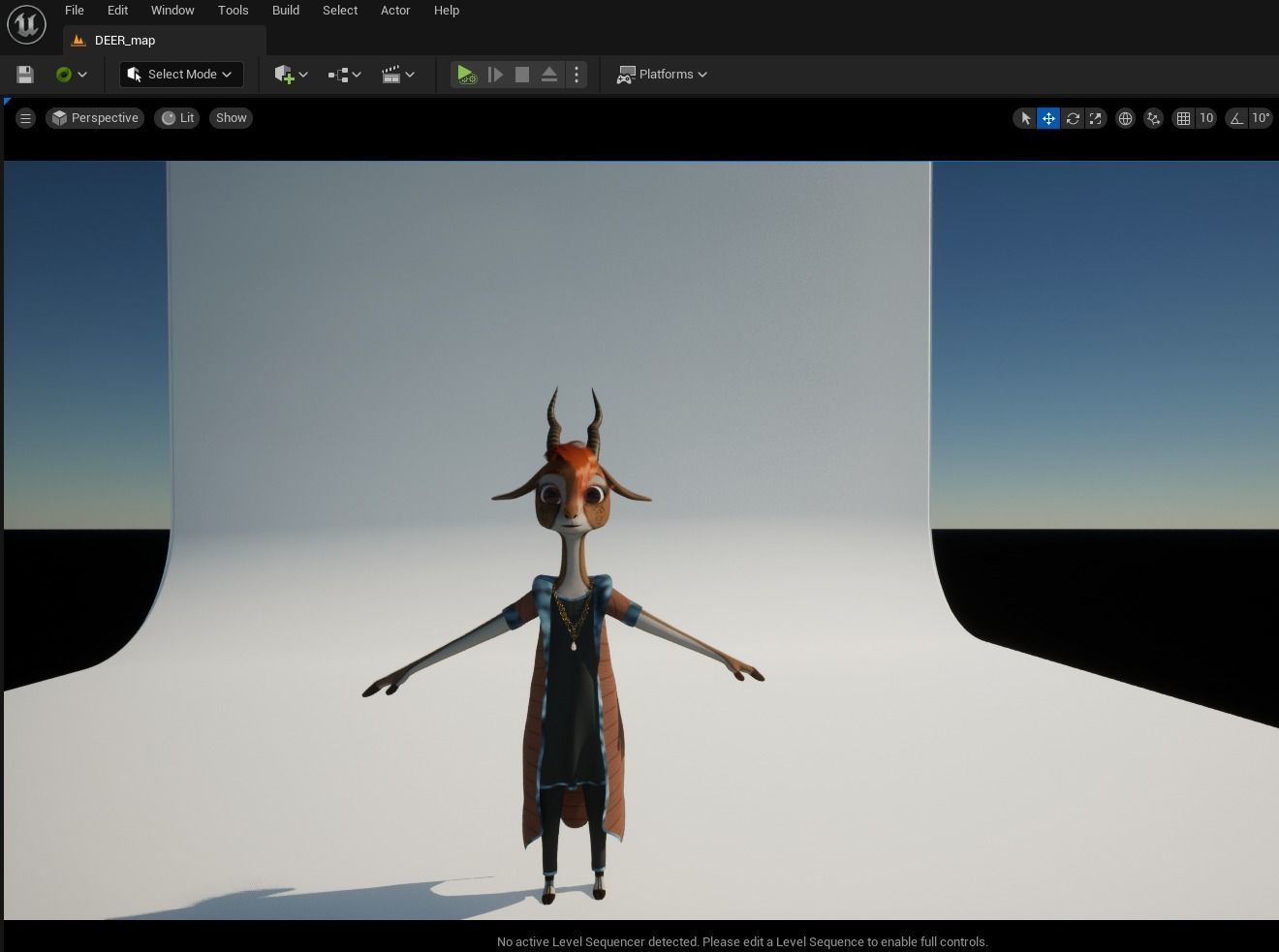The image size is (1279, 952).
Task: Save the current level with the floppy icon
Action: 25,75
